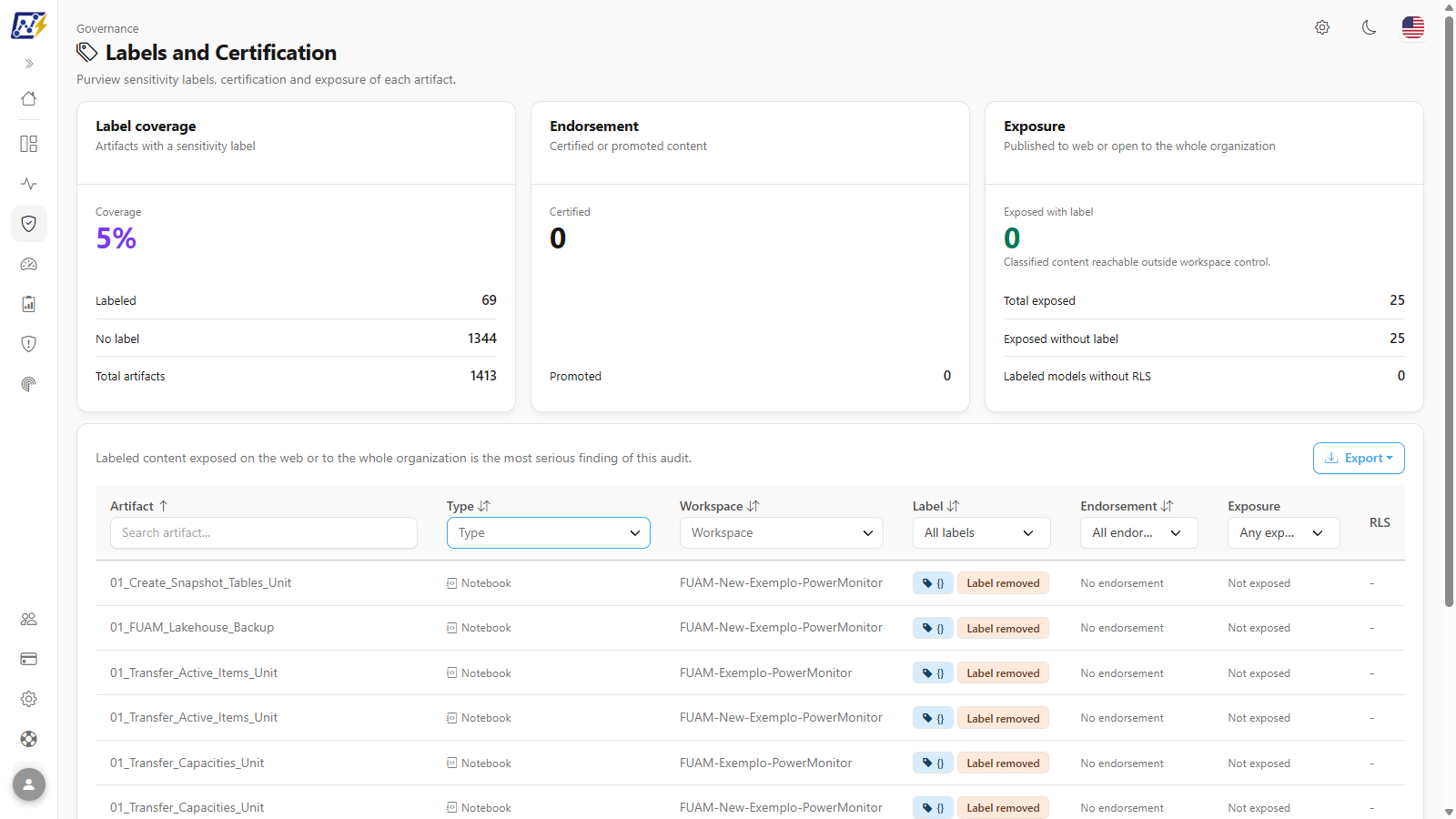Image resolution: width=1456 pixels, height=819 pixels.
Task: Open the report chart clipboard icon
Action: (29, 304)
